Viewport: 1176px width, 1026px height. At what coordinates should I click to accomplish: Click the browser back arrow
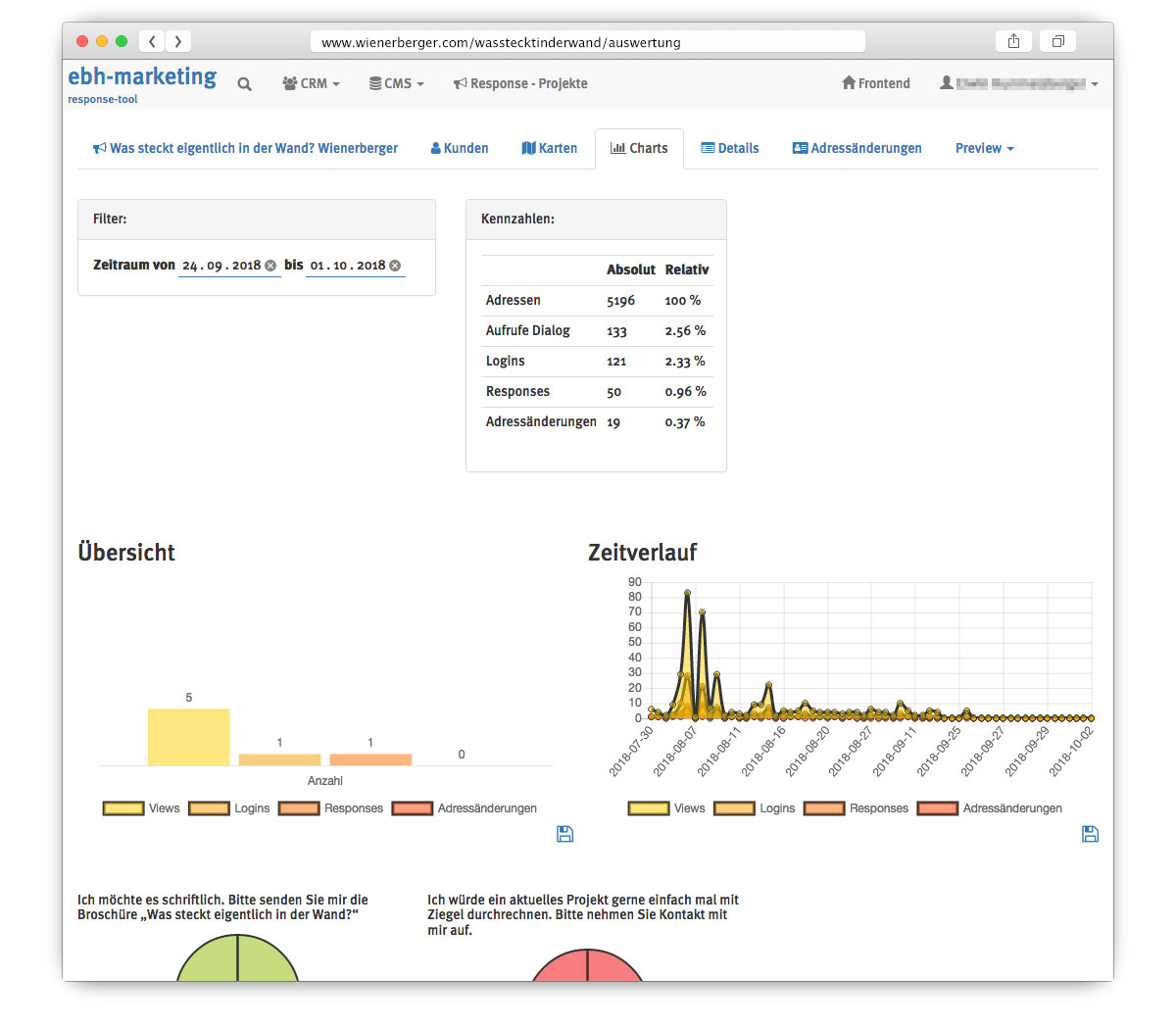click(x=152, y=41)
